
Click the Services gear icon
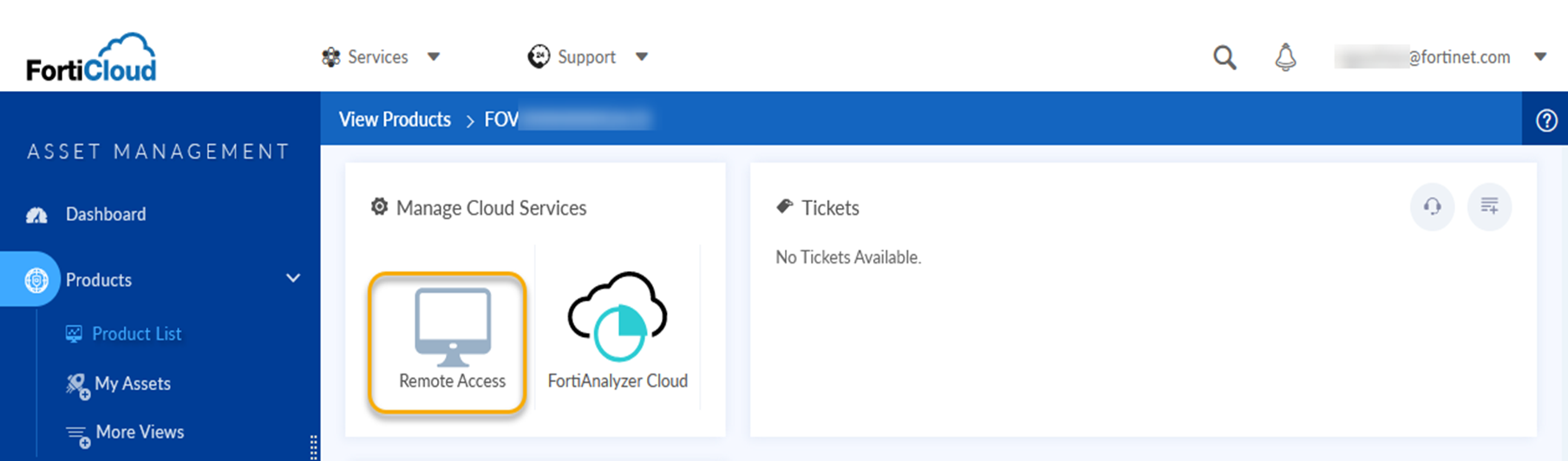click(x=330, y=57)
